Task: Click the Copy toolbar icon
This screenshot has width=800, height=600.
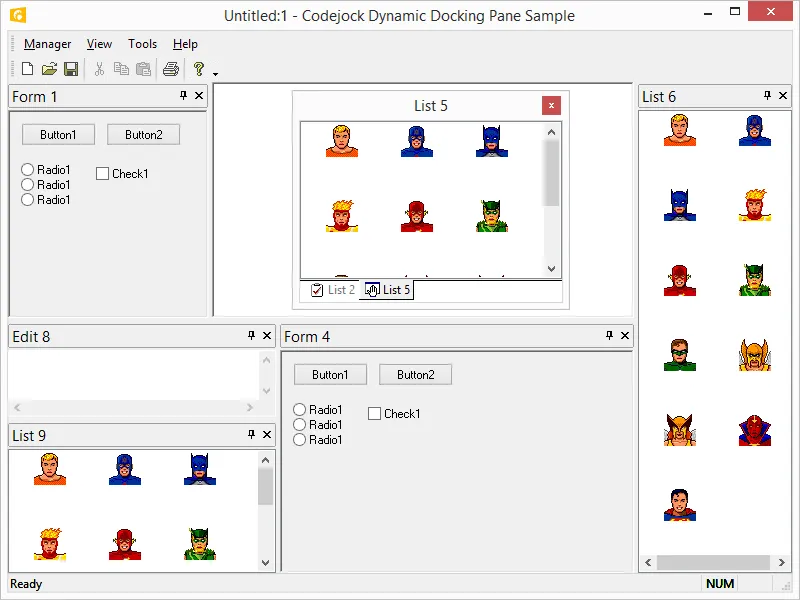Action: (121, 68)
